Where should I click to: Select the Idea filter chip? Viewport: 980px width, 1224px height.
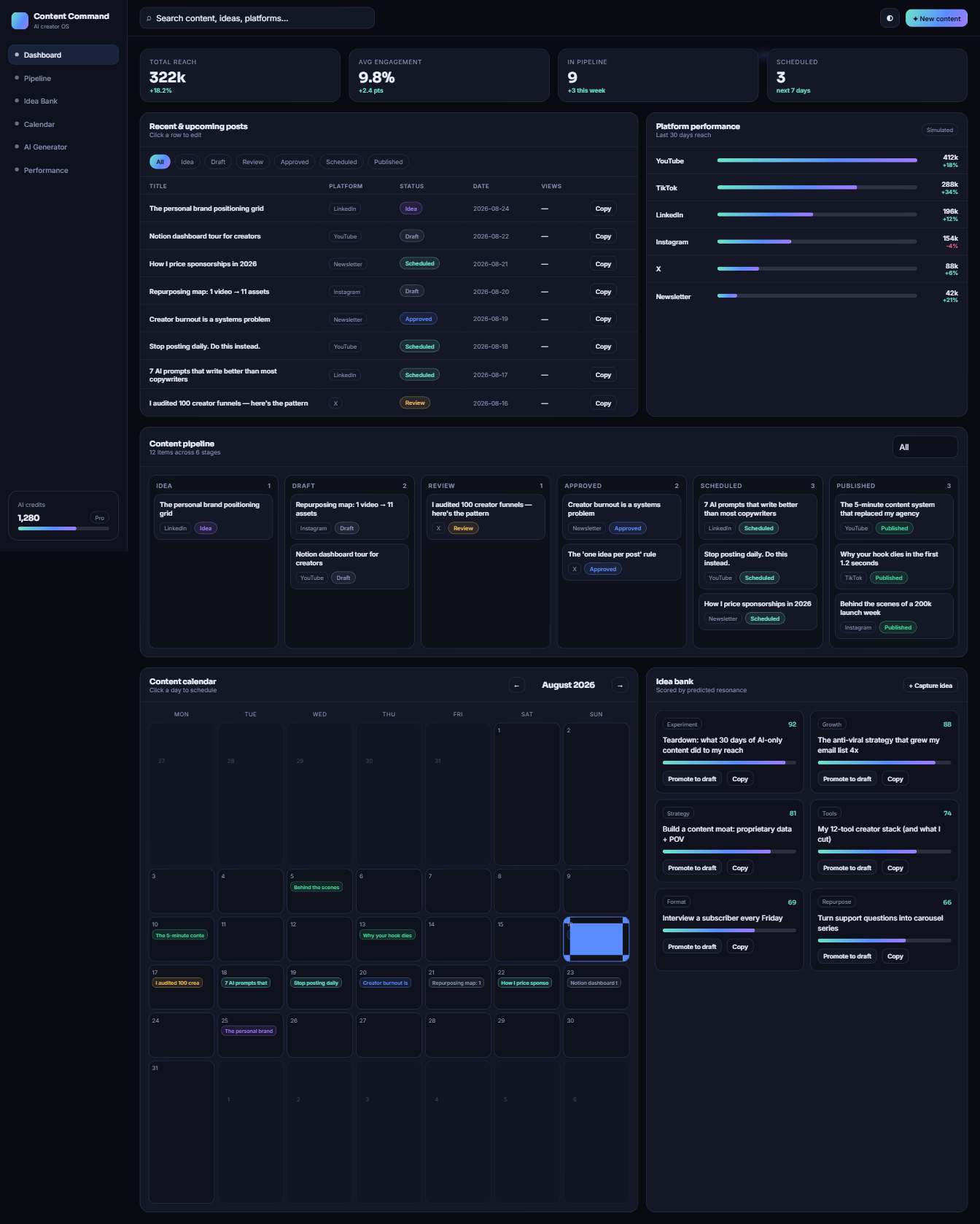[x=187, y=162]
